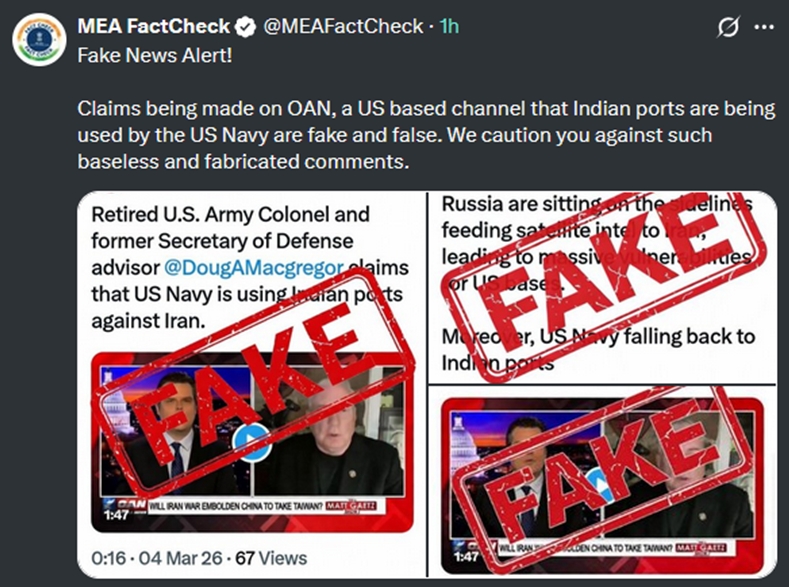Play the bottom-right video clip
This screenshot has height=587, width=789.
point(602,481)
